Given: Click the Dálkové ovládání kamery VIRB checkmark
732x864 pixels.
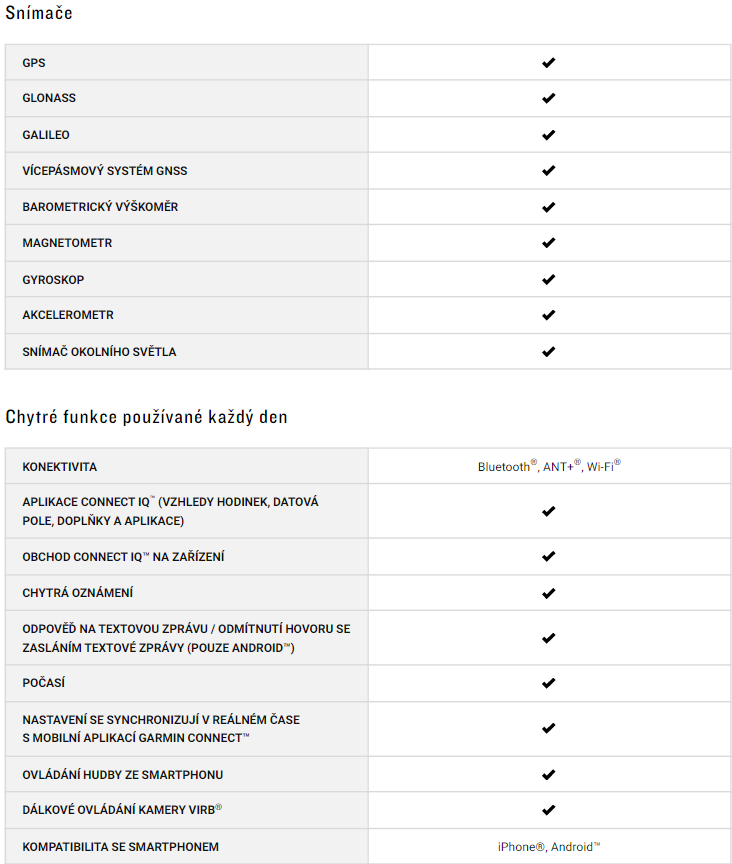Looking at the screenshot, I should click(548, 810).
